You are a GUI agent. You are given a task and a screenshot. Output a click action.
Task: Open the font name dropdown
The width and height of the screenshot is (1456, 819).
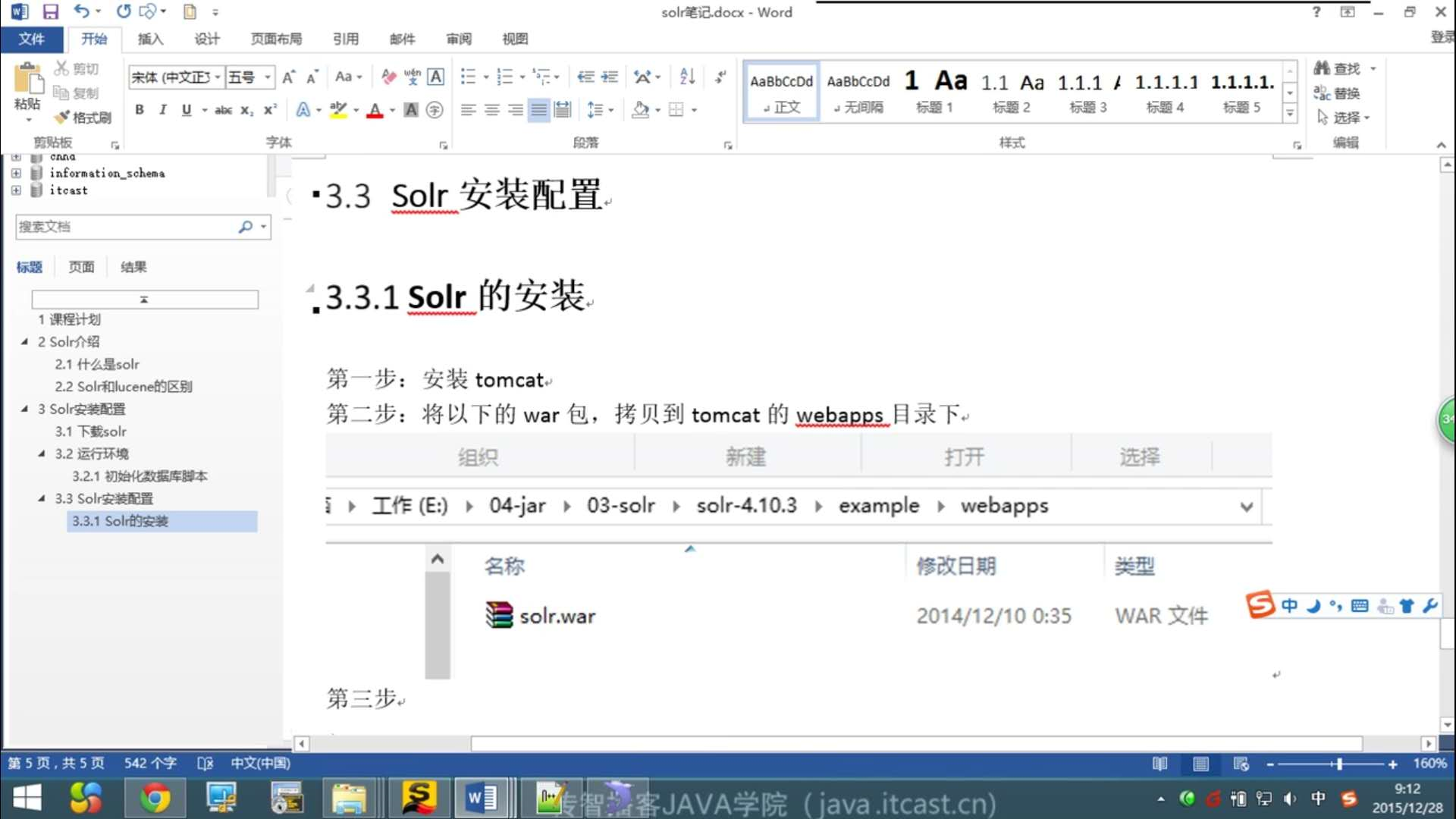click(x=218, y=77)
